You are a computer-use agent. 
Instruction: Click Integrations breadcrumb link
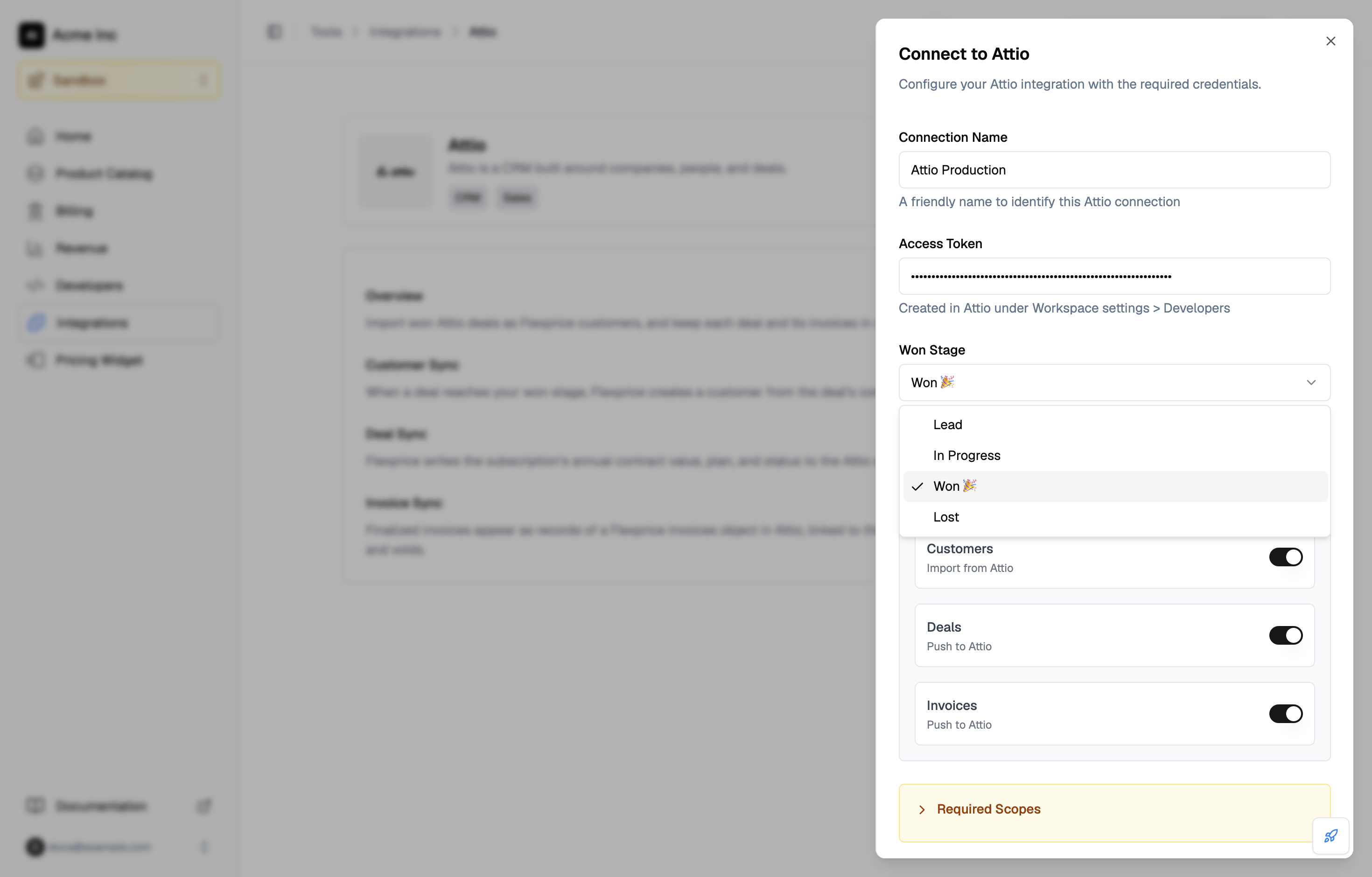tap(405, 32)
